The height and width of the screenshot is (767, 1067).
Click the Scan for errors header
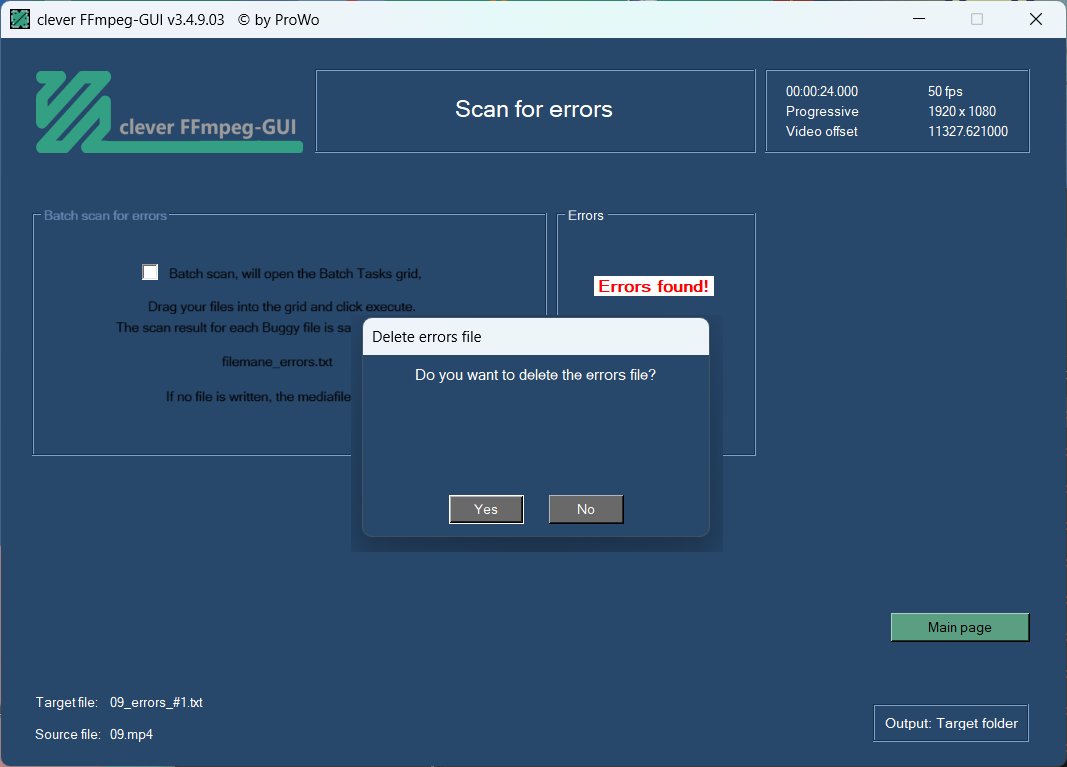coord(535,110)
